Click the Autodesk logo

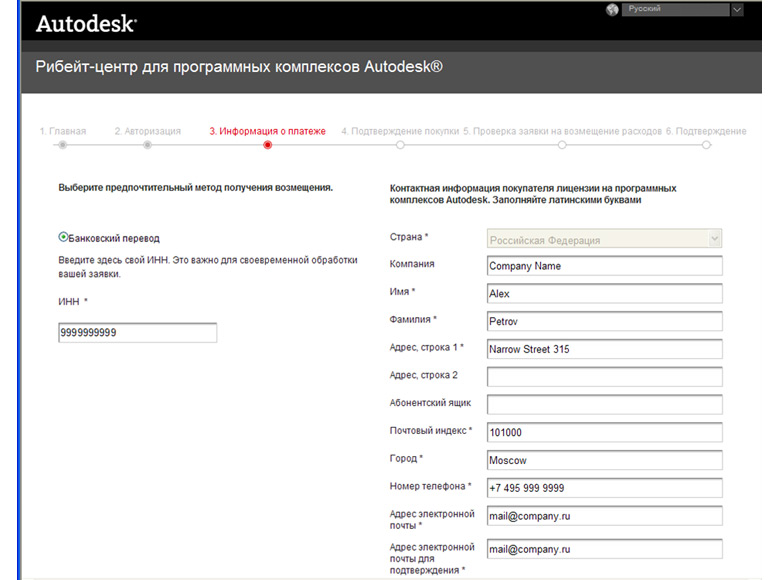(x=86, y=24)
